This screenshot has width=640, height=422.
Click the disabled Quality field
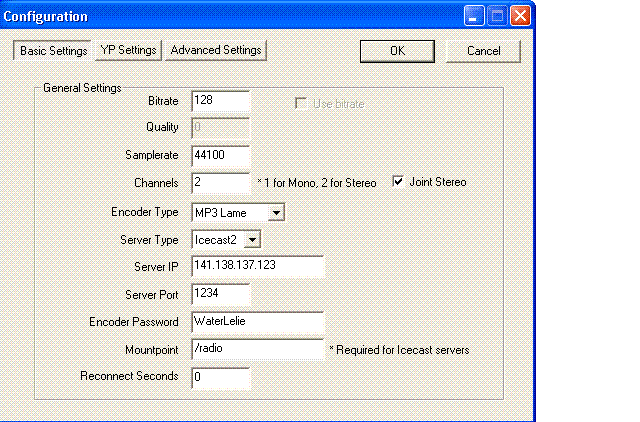click(x=220, y=128)
